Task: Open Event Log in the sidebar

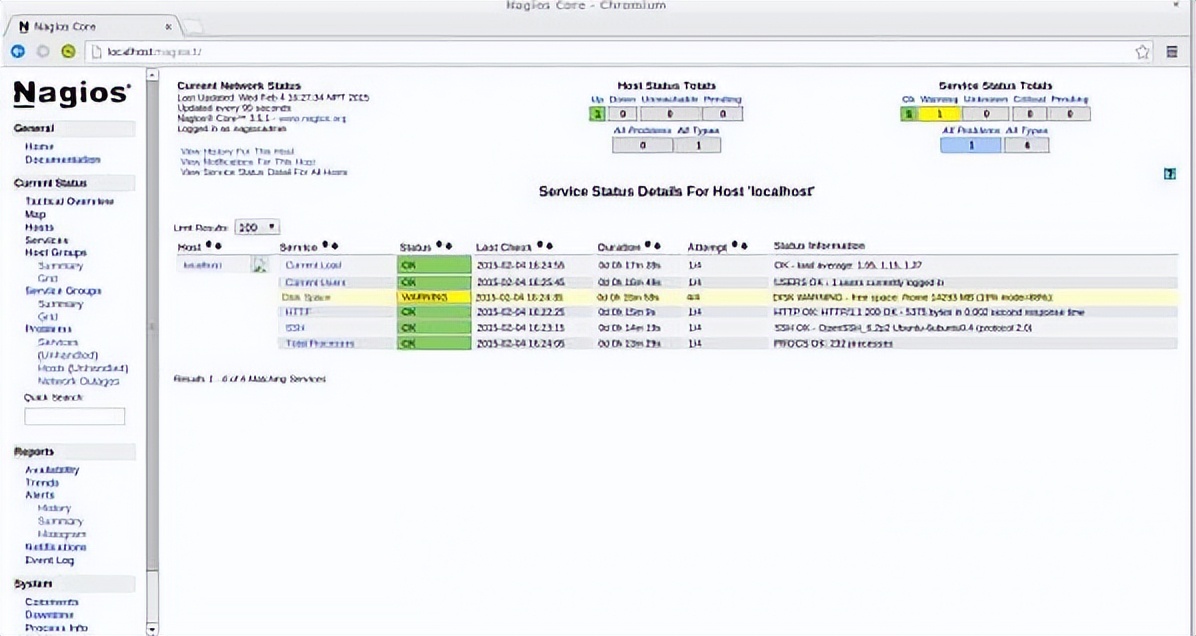Action: coord(50,560)
